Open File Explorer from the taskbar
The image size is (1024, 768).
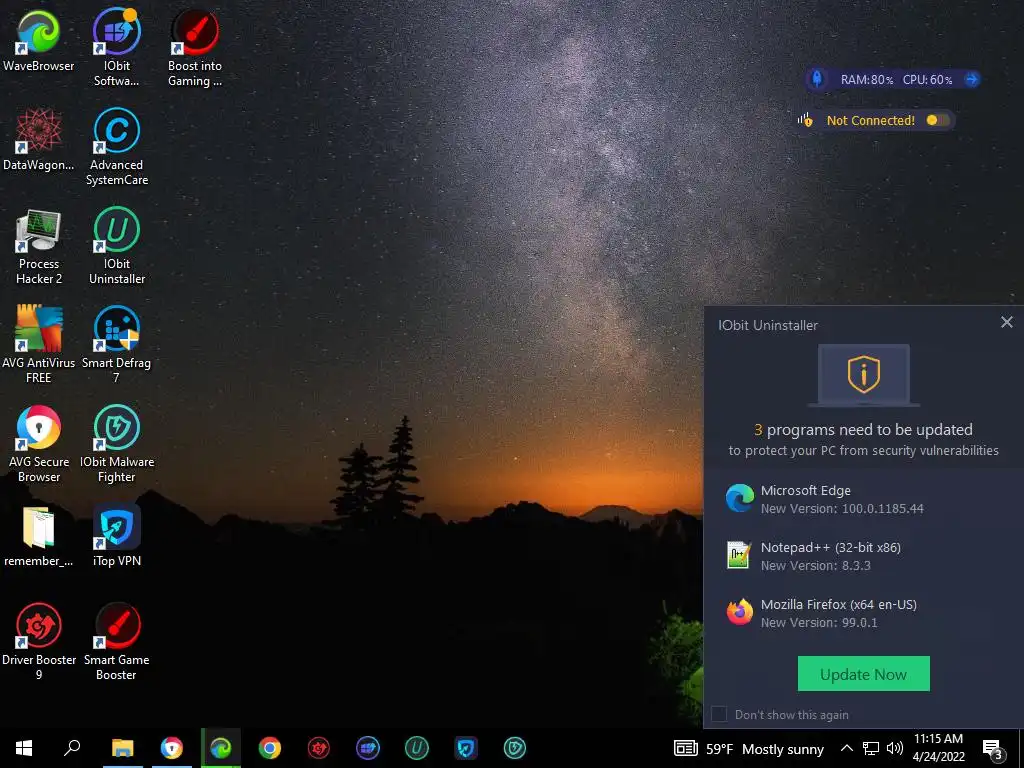pyautogui.click(x=122, y=748)
